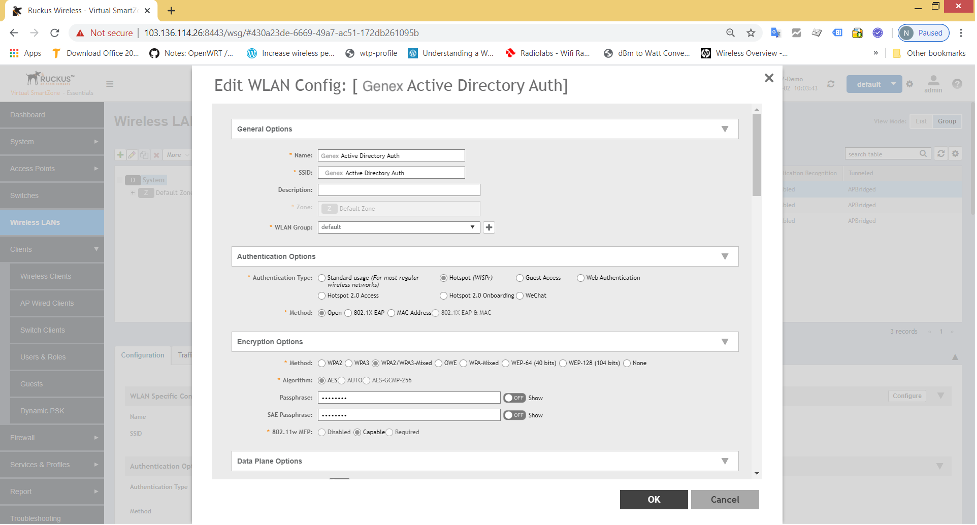Switch to the Configuration tab
Image resolution: width=977 pixels, height=525 pixels.
(x=143, y=355)
